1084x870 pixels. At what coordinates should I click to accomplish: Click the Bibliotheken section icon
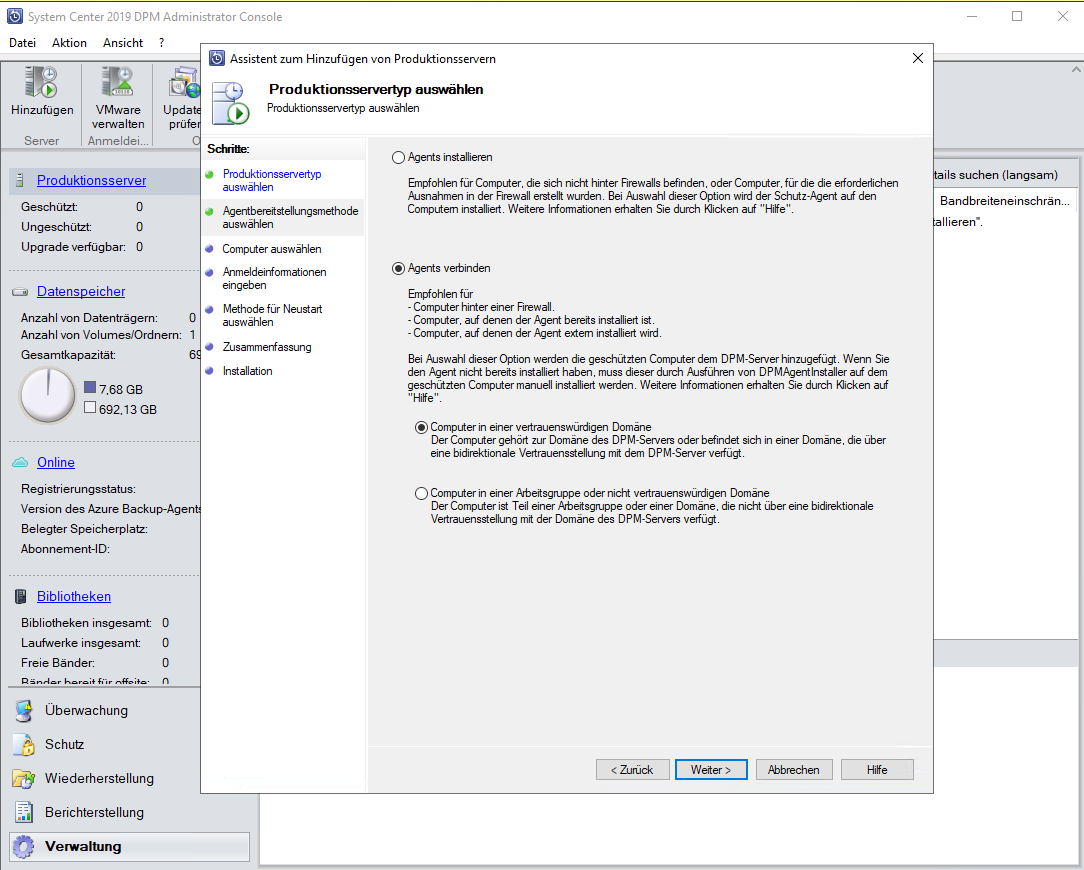click(21, 596)
